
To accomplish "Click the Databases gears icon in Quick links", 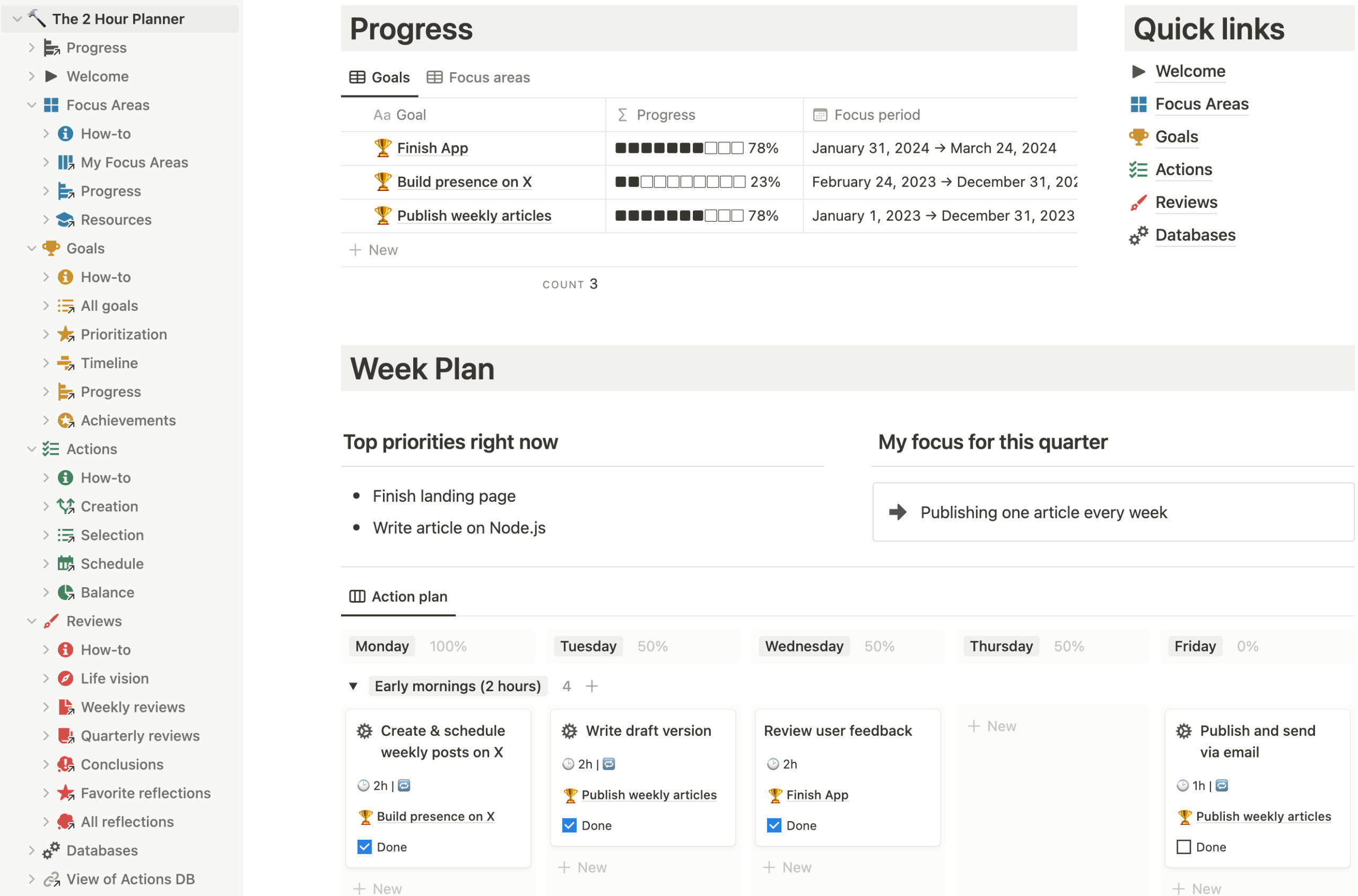I will coord(1138,236).
